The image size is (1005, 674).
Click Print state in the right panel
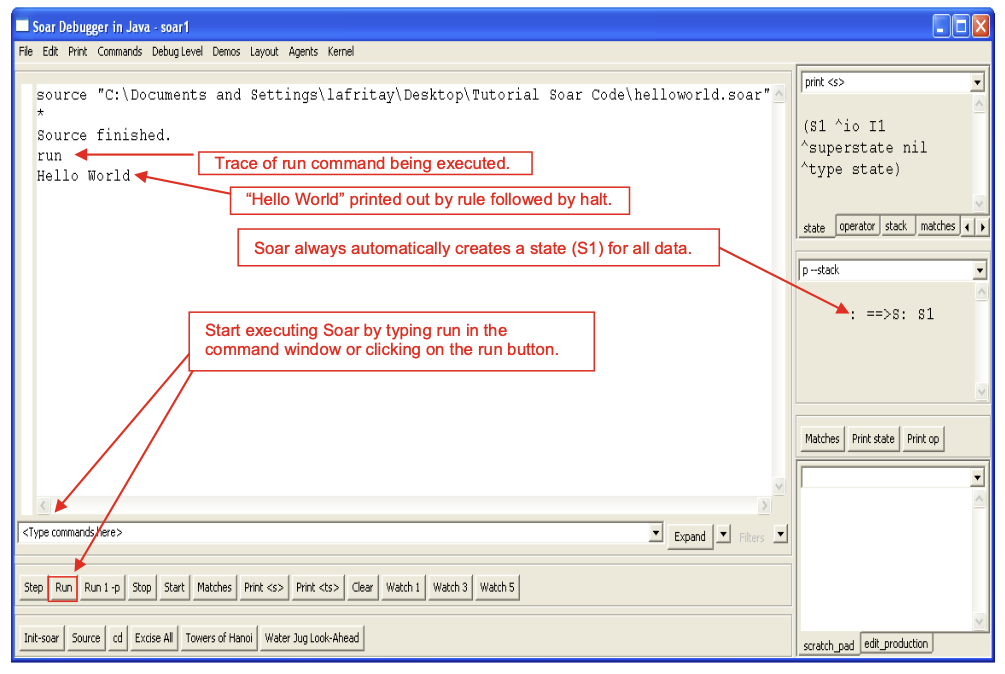click(x=872, y=438)
